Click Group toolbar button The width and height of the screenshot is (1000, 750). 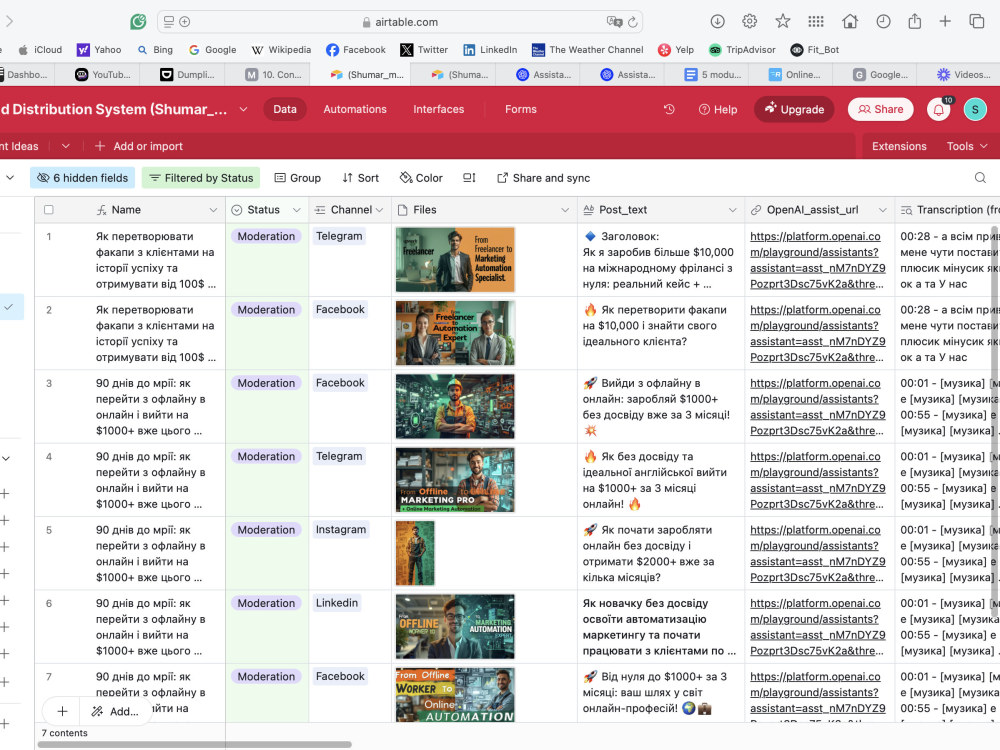297,178
